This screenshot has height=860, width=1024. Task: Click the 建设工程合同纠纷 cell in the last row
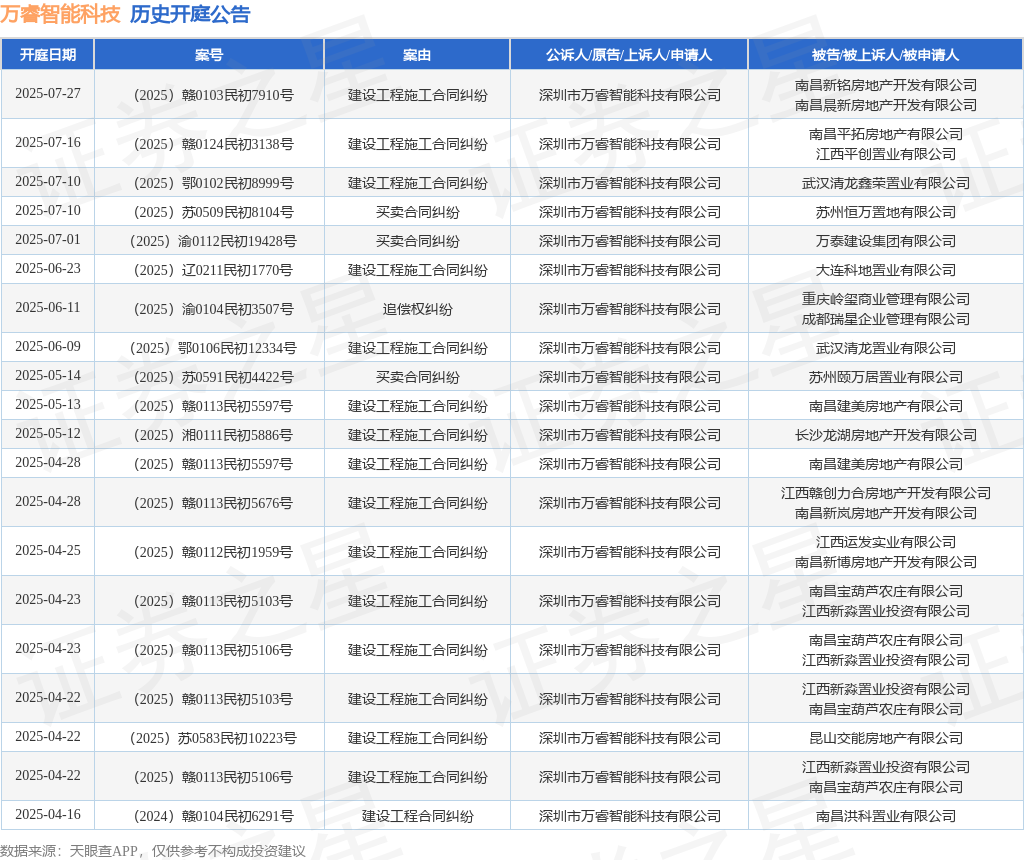coord(417,816)
